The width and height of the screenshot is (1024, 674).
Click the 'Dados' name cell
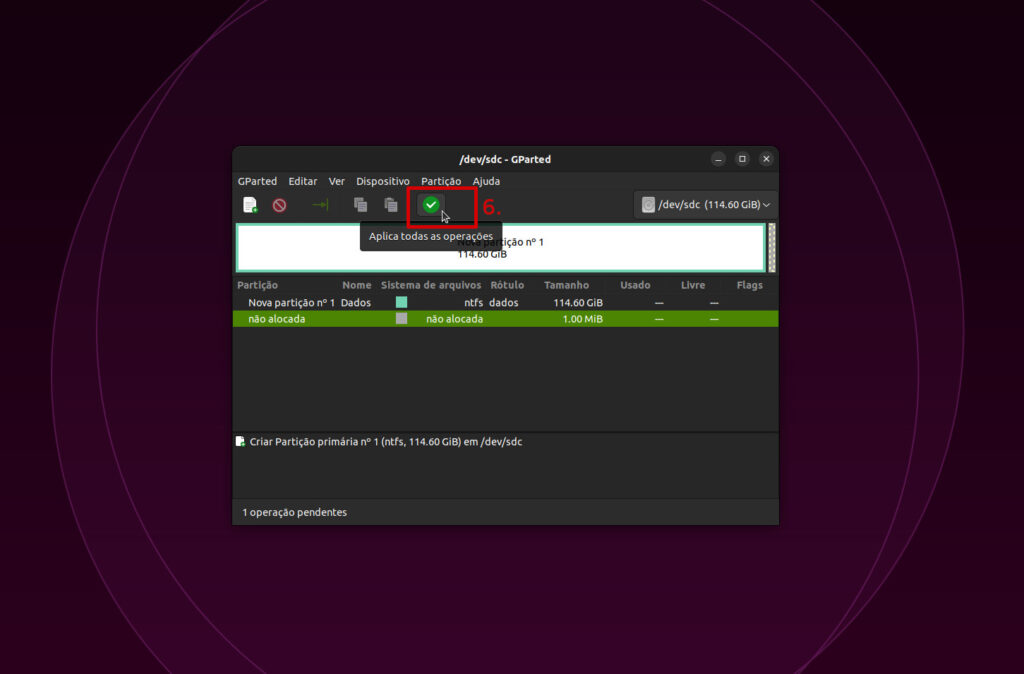(356, 302)
